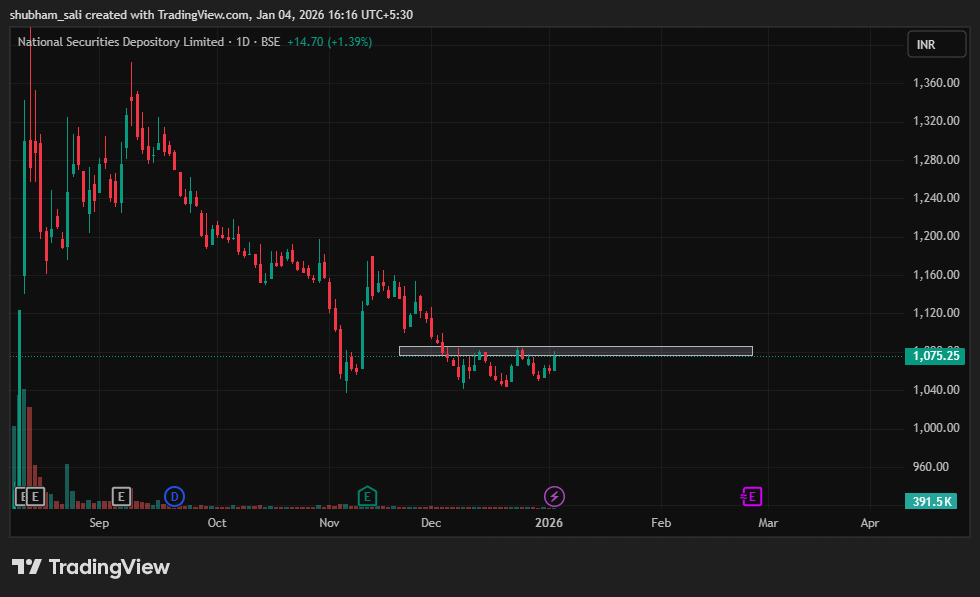The height and width of the screenshot is (597, 980).
Task: Click the Dec label on time axis
Action: (x=431, y=523)
